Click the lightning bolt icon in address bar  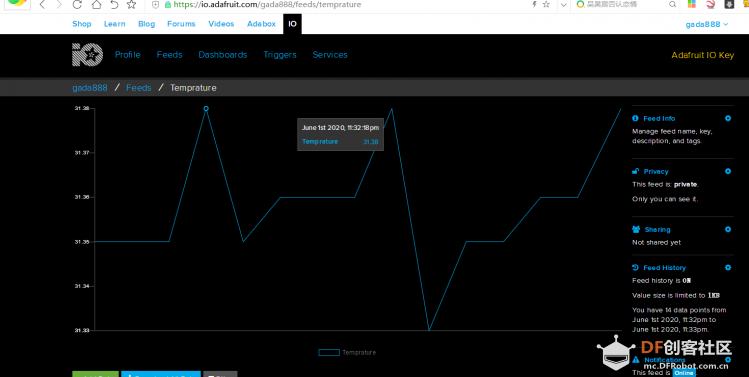tap(535, 4)
